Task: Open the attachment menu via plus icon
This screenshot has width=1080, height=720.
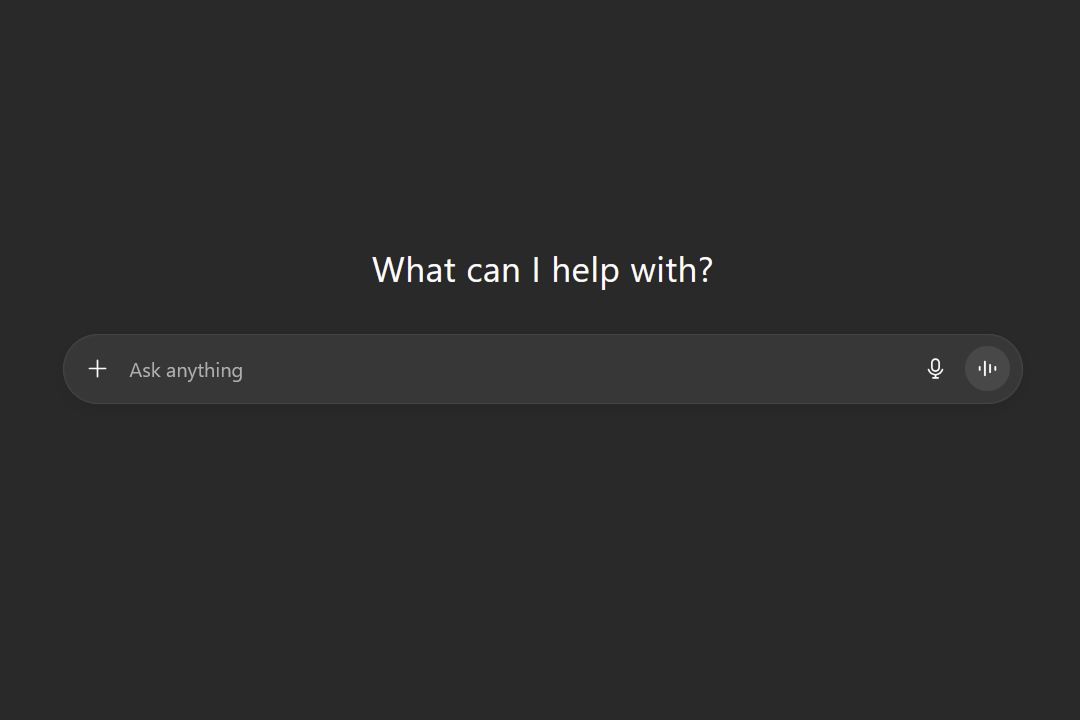Action: coord(97,369)
